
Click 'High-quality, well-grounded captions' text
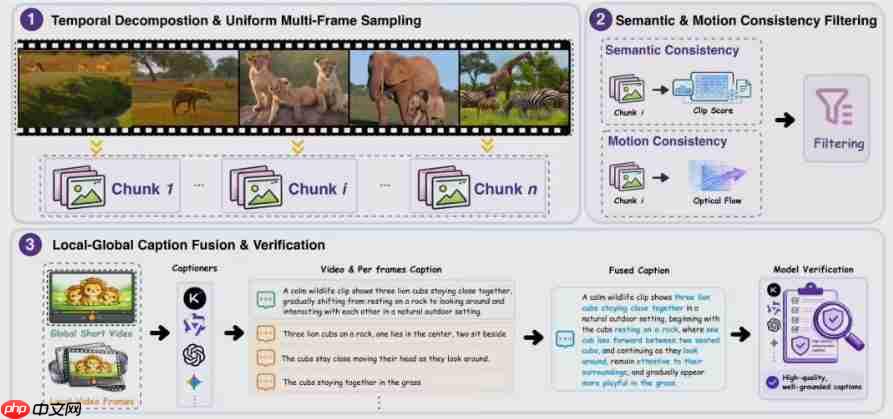point(823,382)
